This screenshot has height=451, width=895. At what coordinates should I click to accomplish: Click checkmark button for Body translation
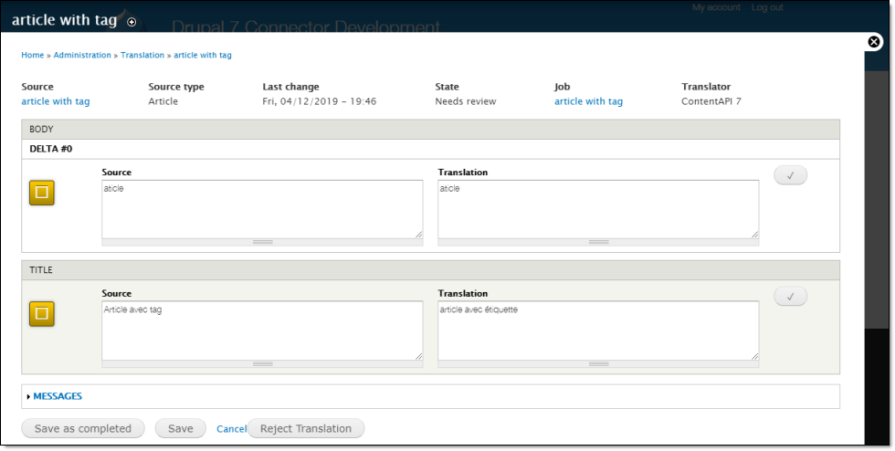click(x=790, y=176)
